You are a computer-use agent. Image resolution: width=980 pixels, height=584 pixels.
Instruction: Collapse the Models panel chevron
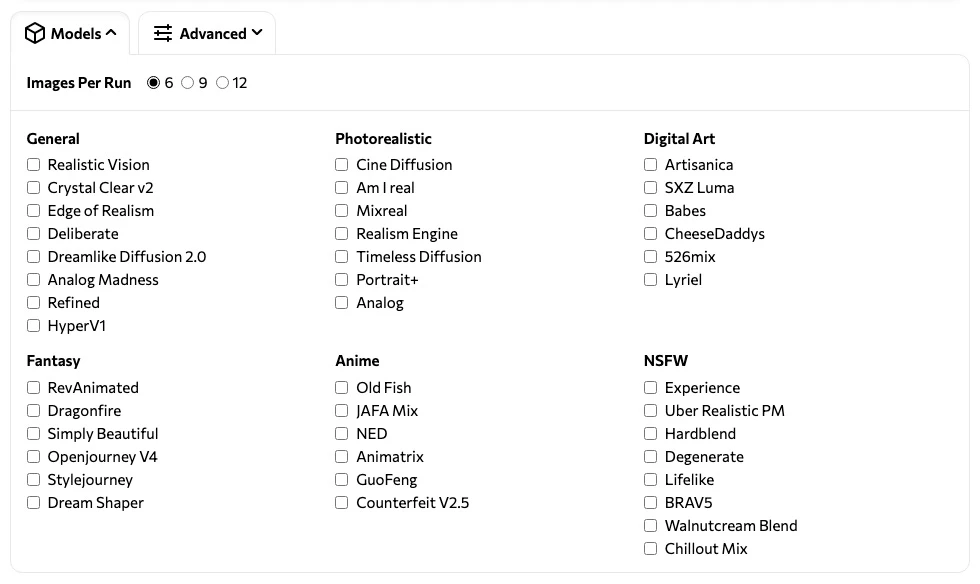click(x=111, y=33)
